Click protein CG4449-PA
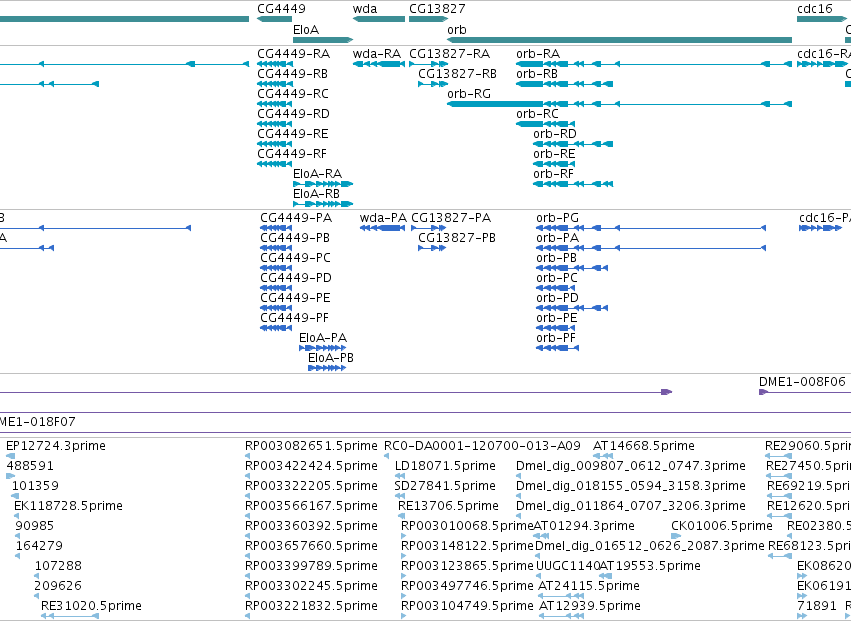This screenshot has height=621, width=851. [296, 218]
